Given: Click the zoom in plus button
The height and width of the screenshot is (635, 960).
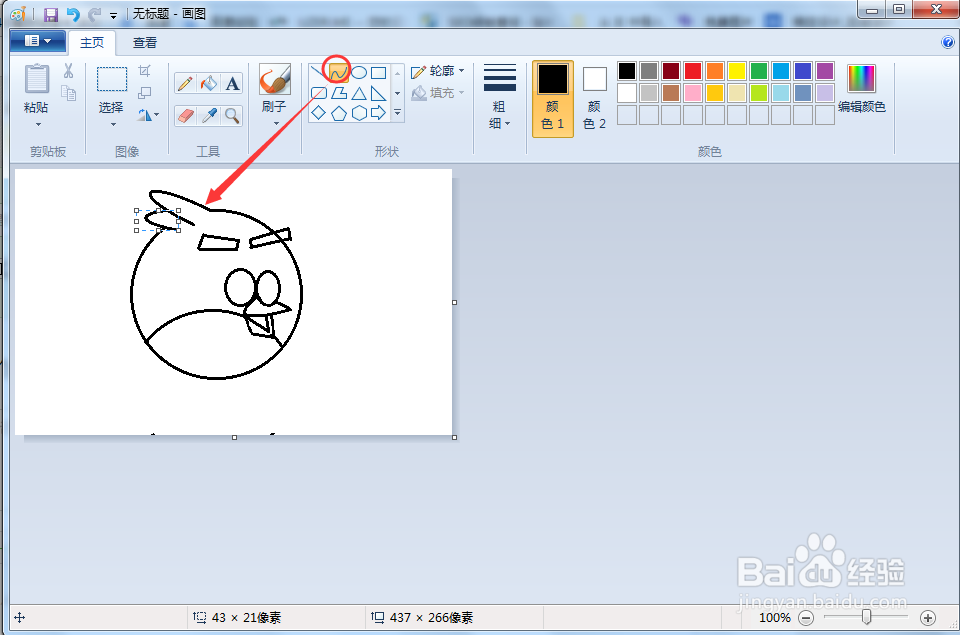Looking at the screenshot, I should point(928,618).
